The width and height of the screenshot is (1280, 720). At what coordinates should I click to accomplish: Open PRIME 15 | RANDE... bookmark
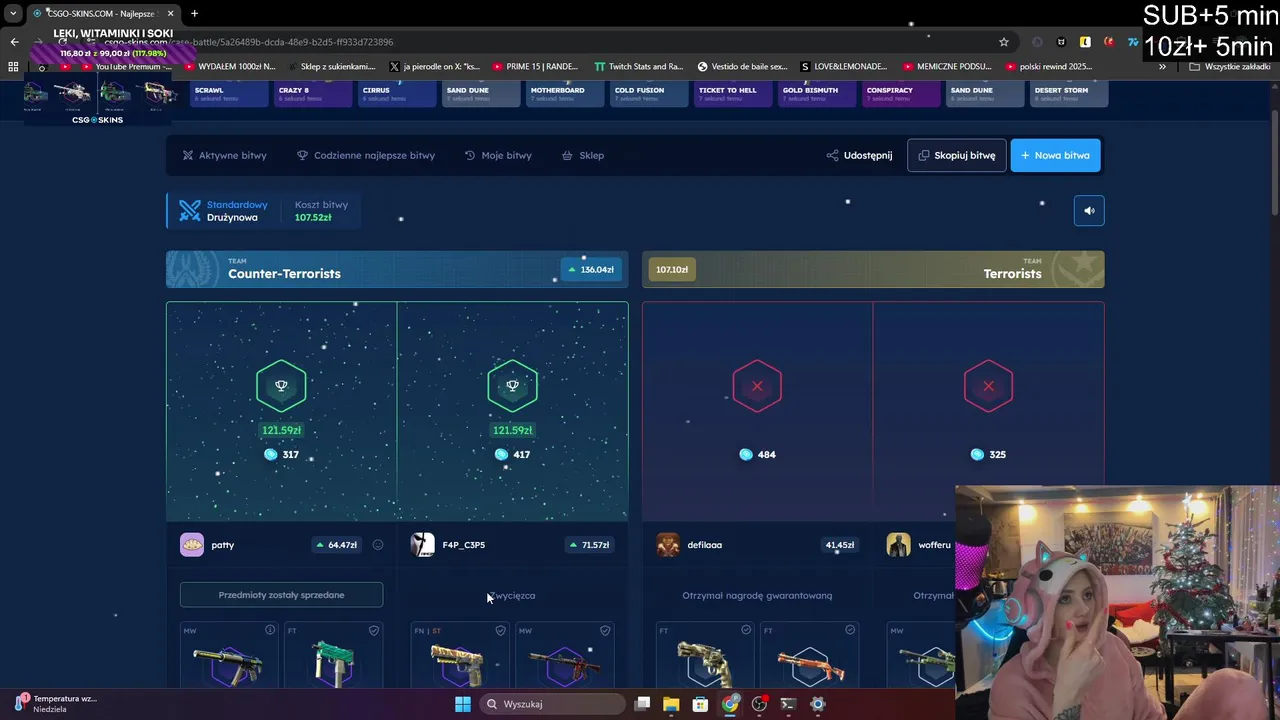coord(535,67)
